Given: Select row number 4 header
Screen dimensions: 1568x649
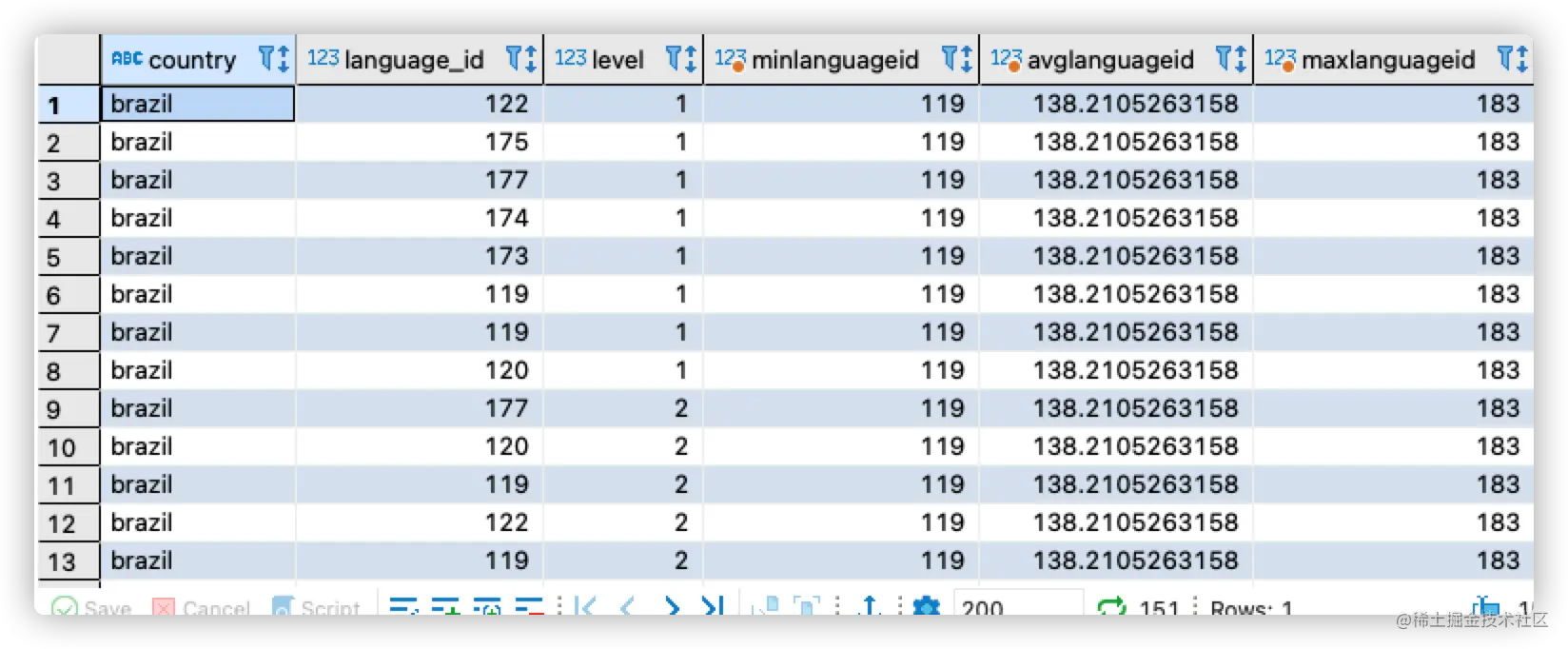Looking at the screenshot, I should [69, 218].
